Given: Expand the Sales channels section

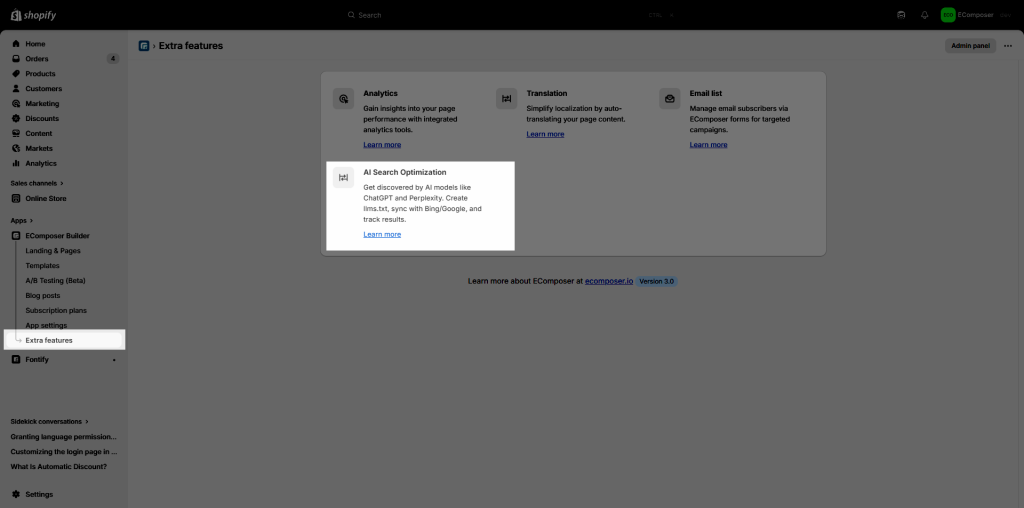Looking at the screenshot, I should (37, 183).
